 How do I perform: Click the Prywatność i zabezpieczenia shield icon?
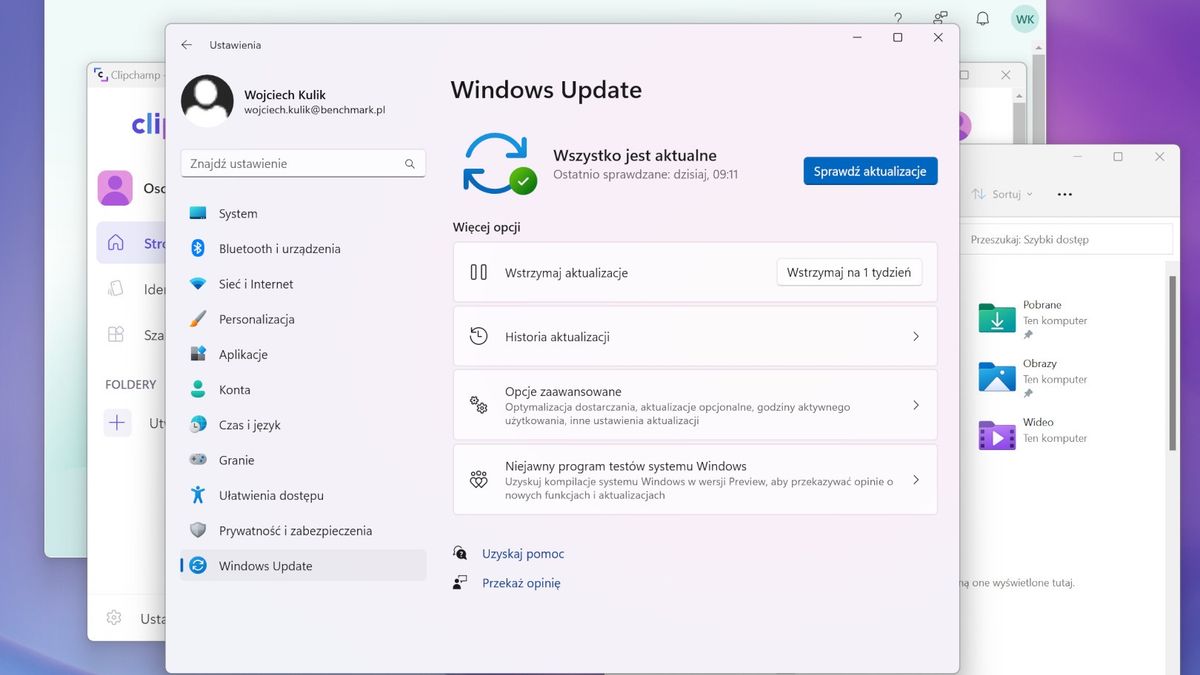(x=198, y=530)
